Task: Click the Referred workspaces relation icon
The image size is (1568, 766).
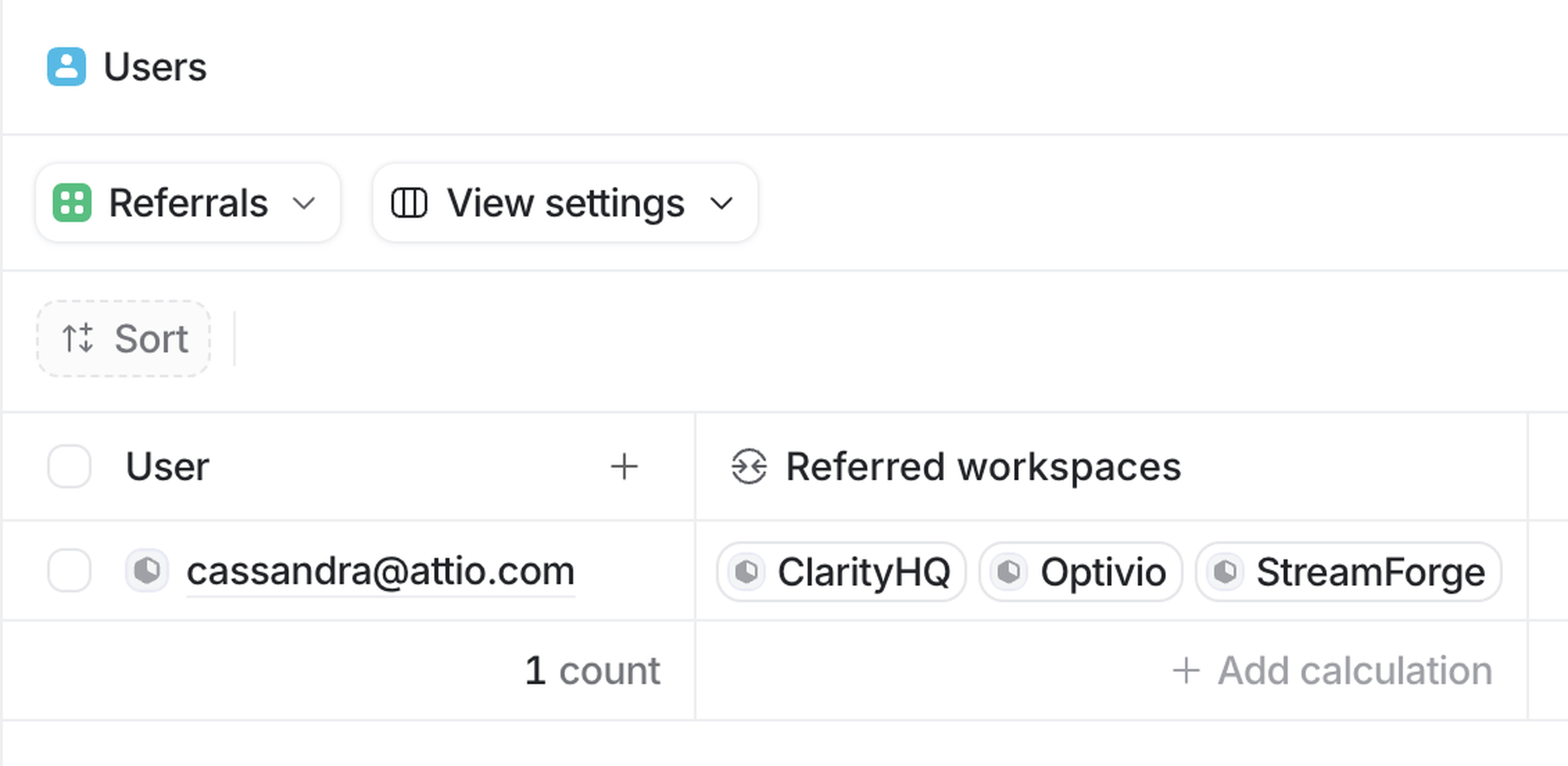Action: [x=749, y=467]
